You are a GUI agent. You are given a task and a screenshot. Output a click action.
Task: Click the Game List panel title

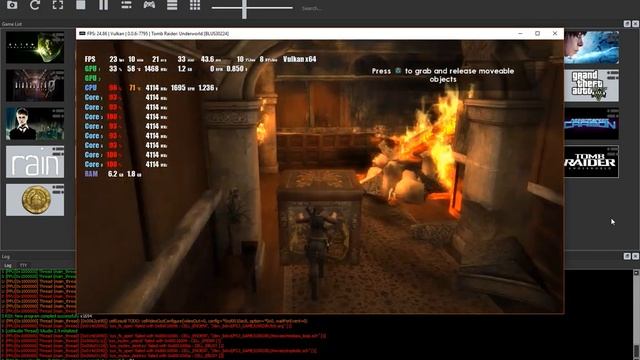11,24
